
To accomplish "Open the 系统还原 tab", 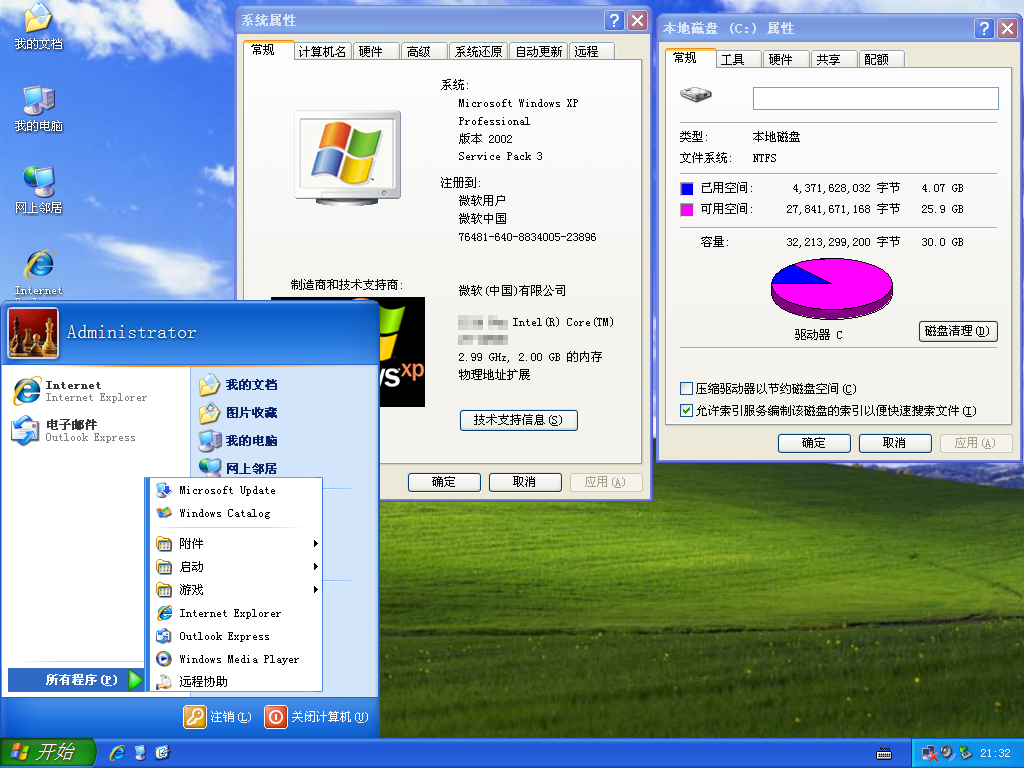I will (x=479, y=52).
